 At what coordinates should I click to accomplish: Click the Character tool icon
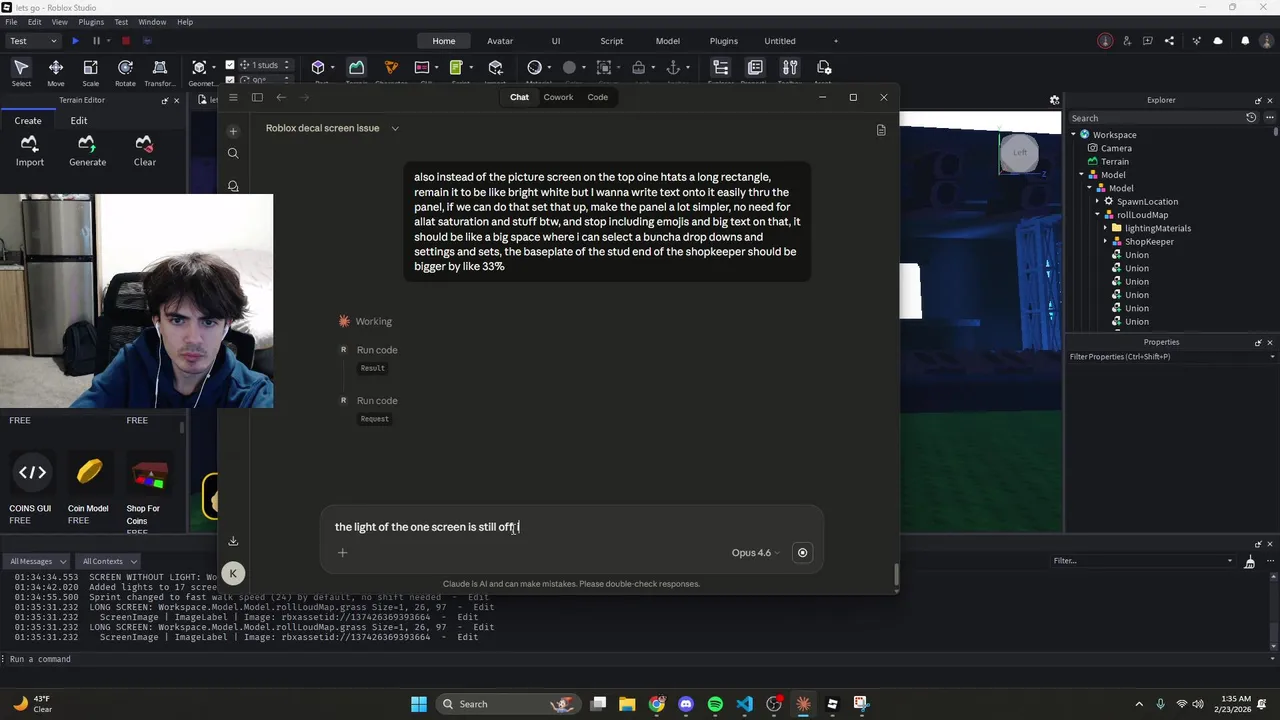tap(391, 68)
